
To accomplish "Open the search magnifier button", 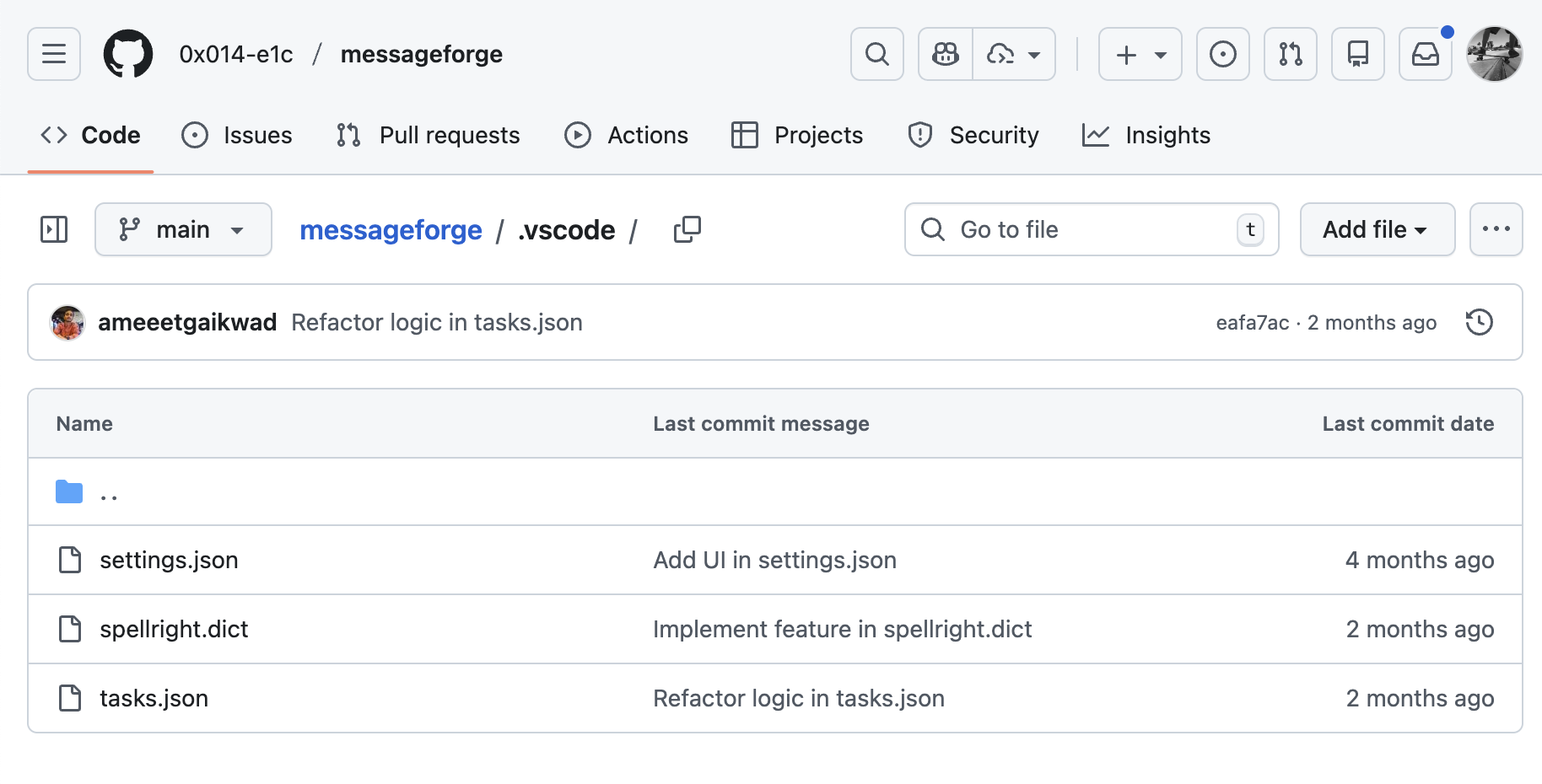I will coord(877,54).
